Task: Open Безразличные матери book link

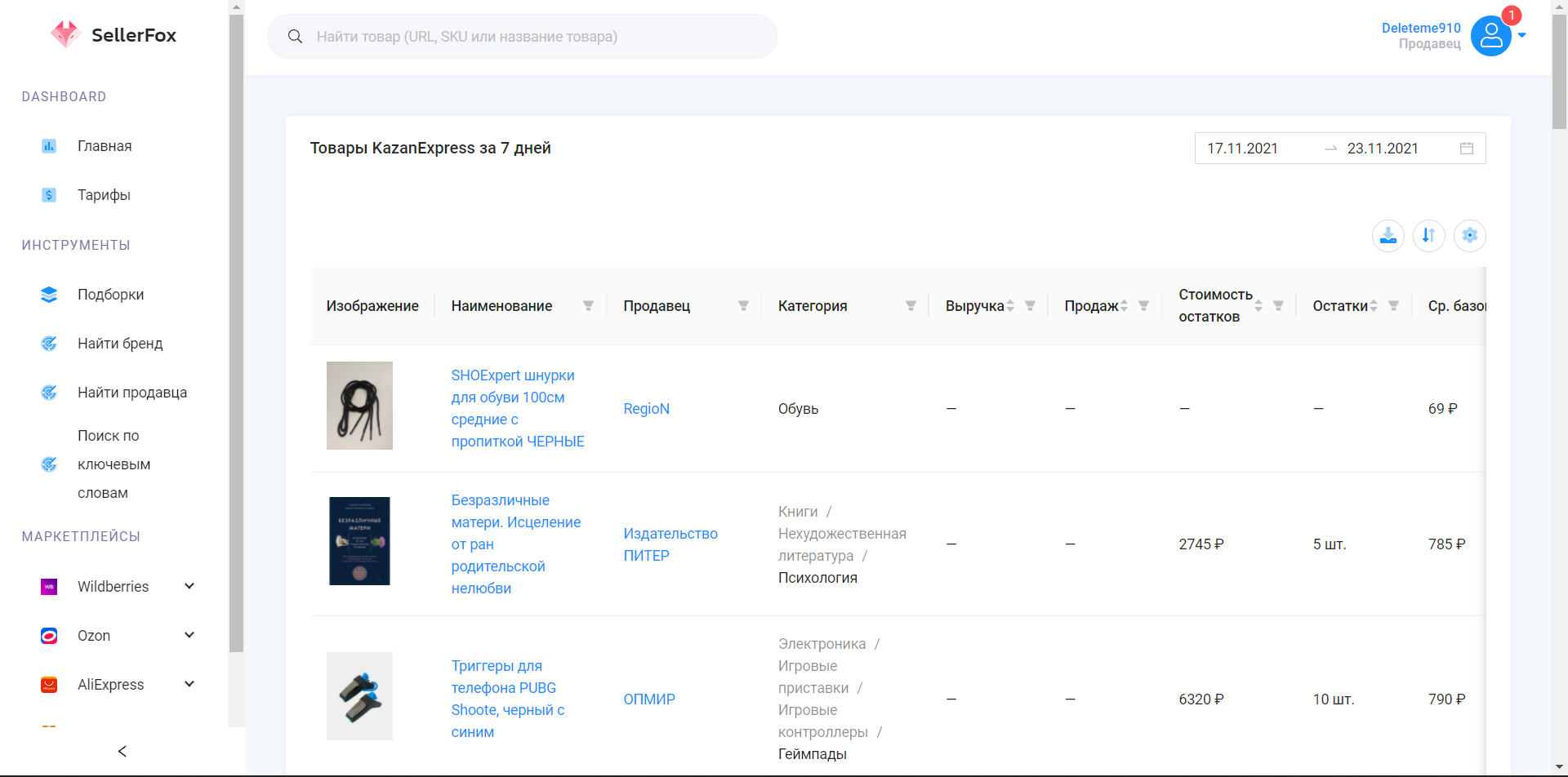Action: tap(516, 544)
